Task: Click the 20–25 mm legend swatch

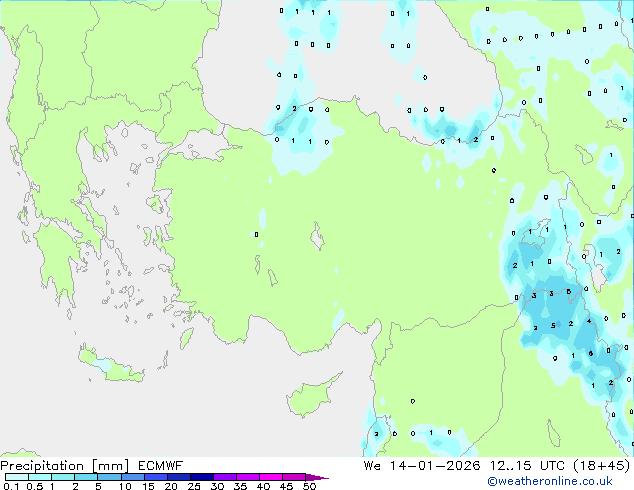Action: [178, 477]
